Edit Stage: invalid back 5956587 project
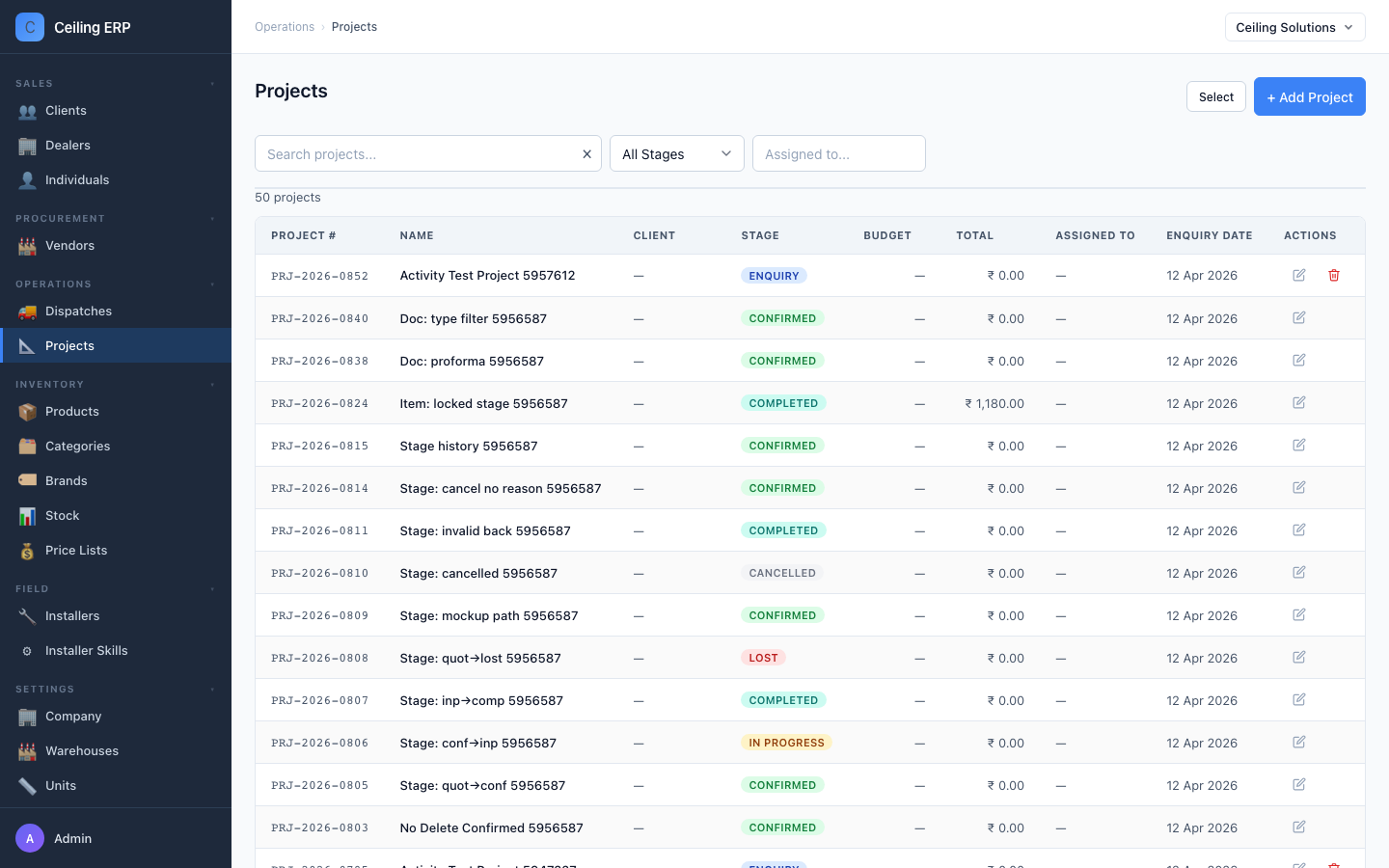 click(1299, 529)
